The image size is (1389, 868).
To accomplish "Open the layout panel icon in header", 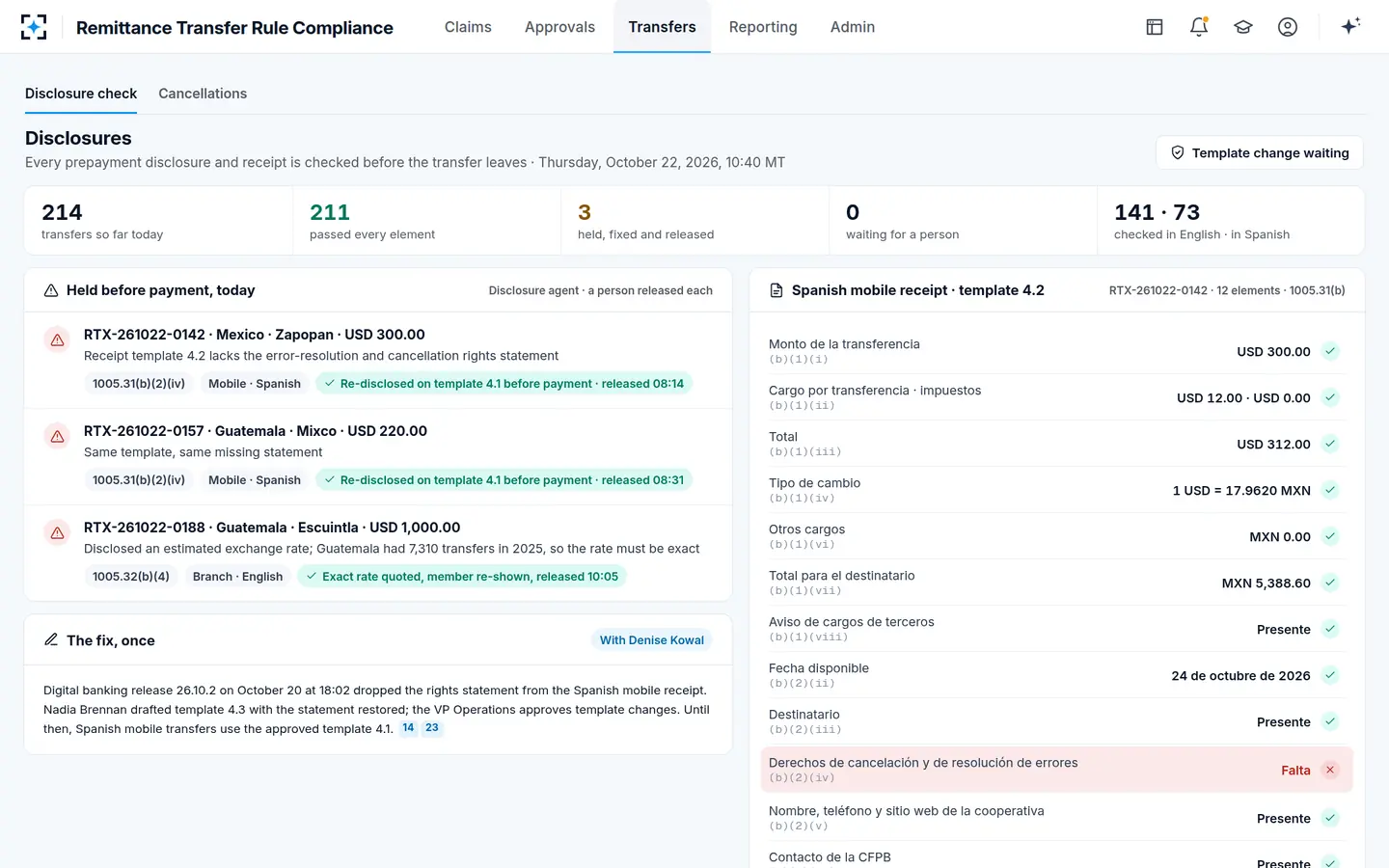I will coord(1155,27).
